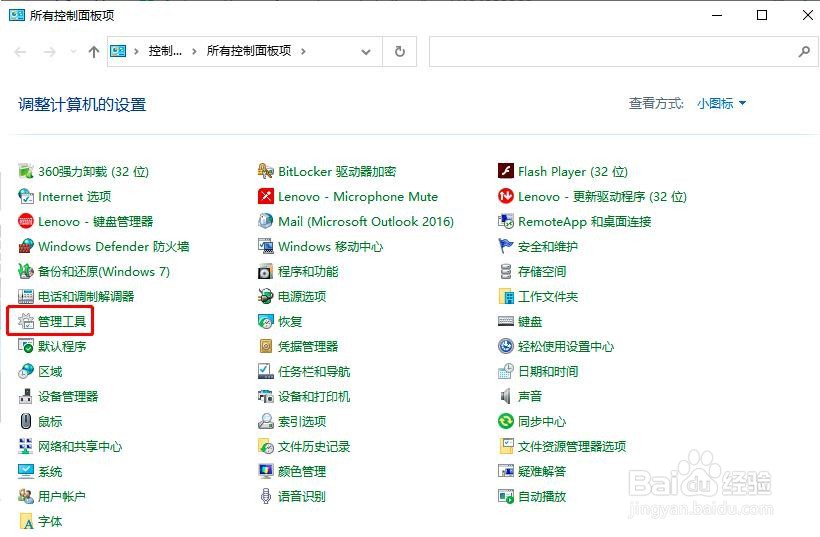Open the 颜色管理 icon

[x=266, y=471]
